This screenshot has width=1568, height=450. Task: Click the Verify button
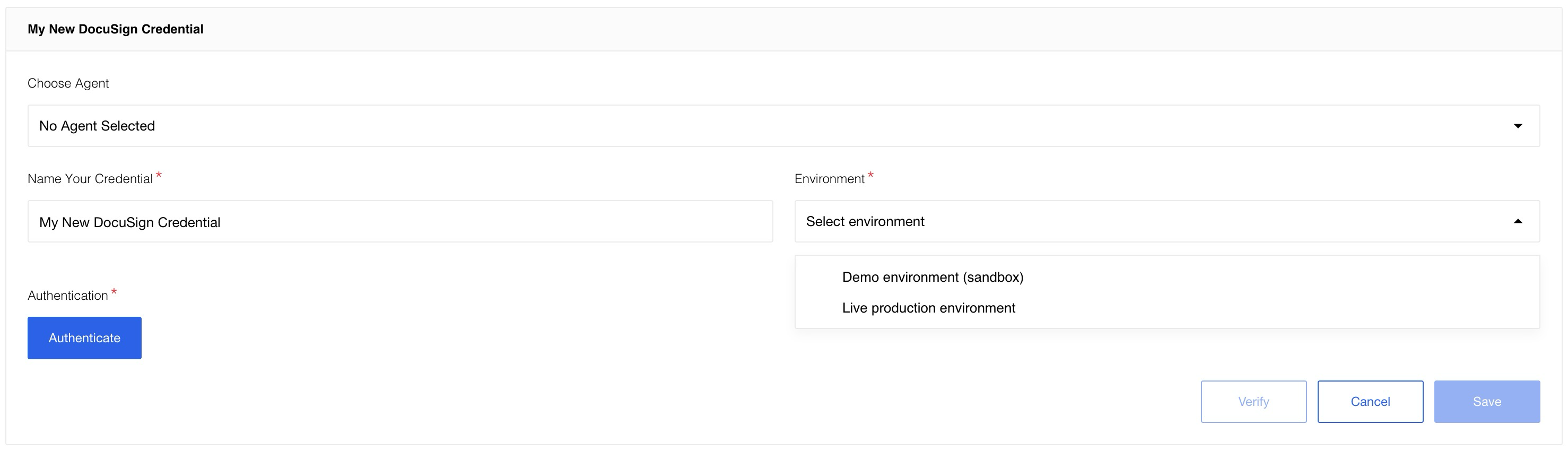pos(1253,402)
